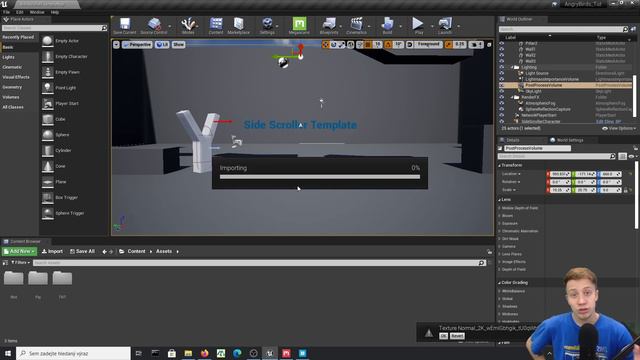Click the Perspective view button
640x360 pixels.
(137, 44)
